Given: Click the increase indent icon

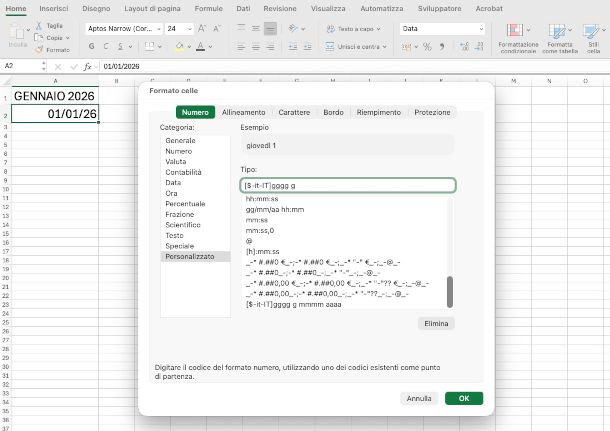Looking at the screenshot, I should 307,47.
